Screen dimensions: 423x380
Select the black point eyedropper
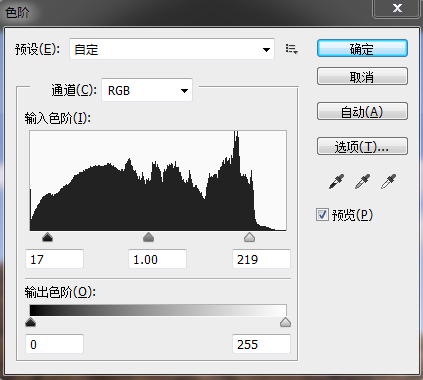point(336,182)
